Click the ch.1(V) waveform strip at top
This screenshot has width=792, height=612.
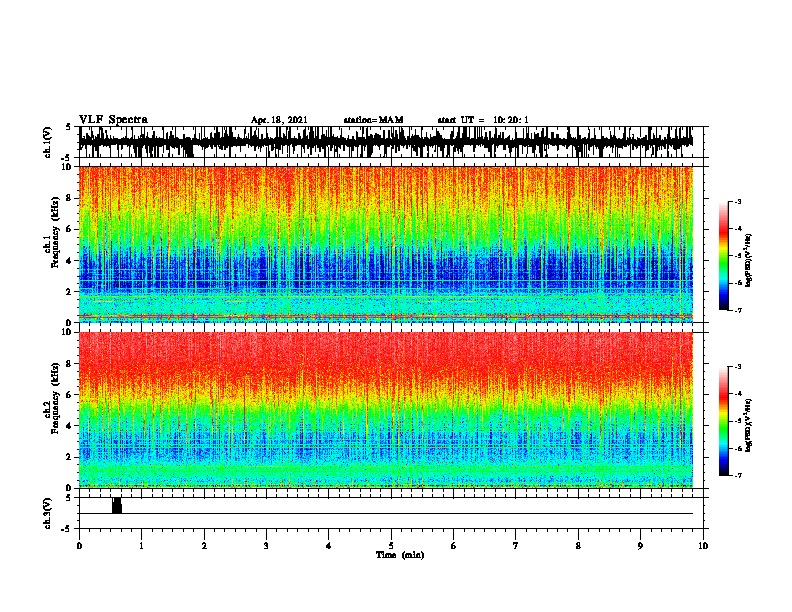pyautogui.click(x=386, y=142)
